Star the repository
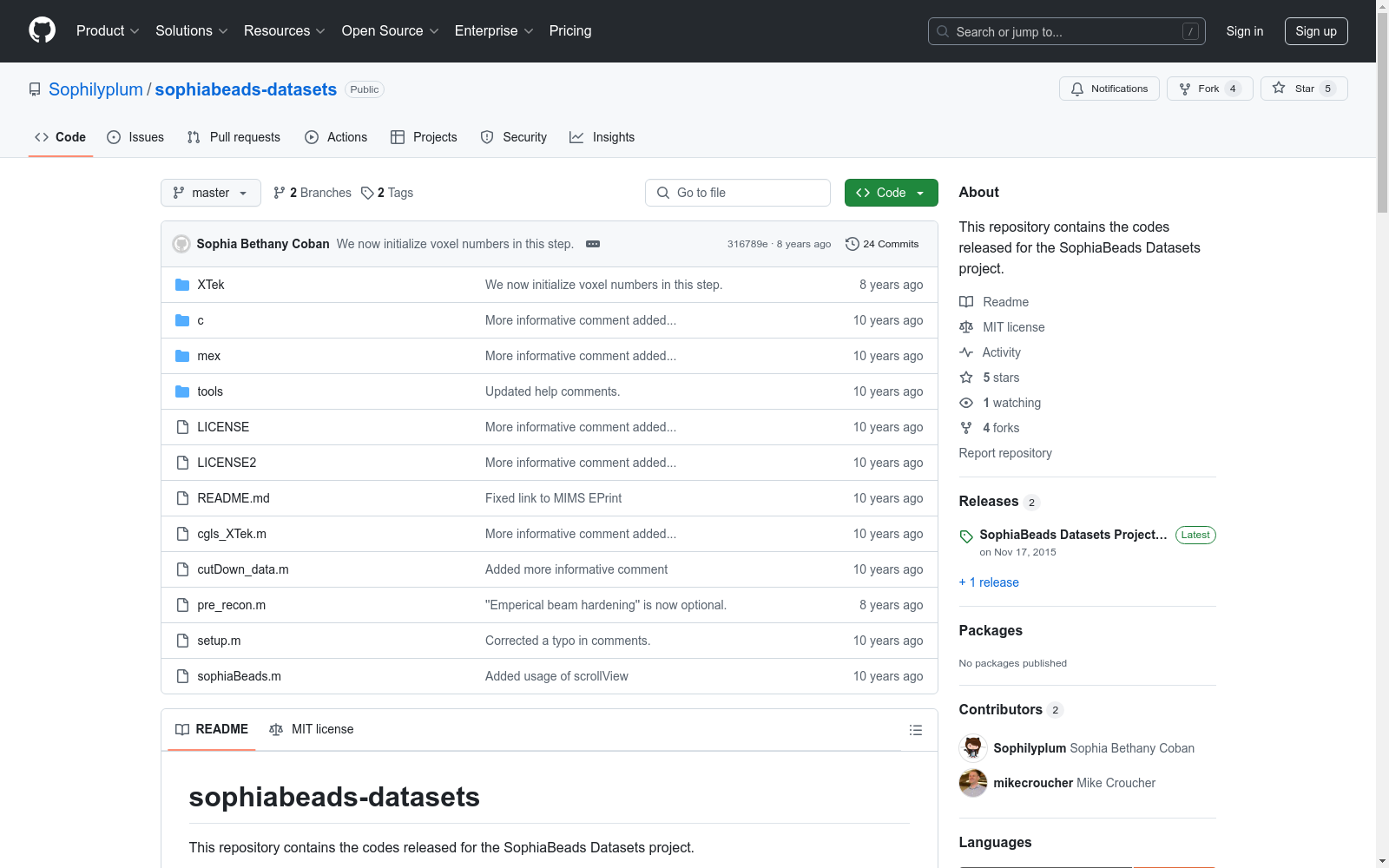This screenshot has width=1389, height=868. pyautogui.click(x=1303, y=89)
